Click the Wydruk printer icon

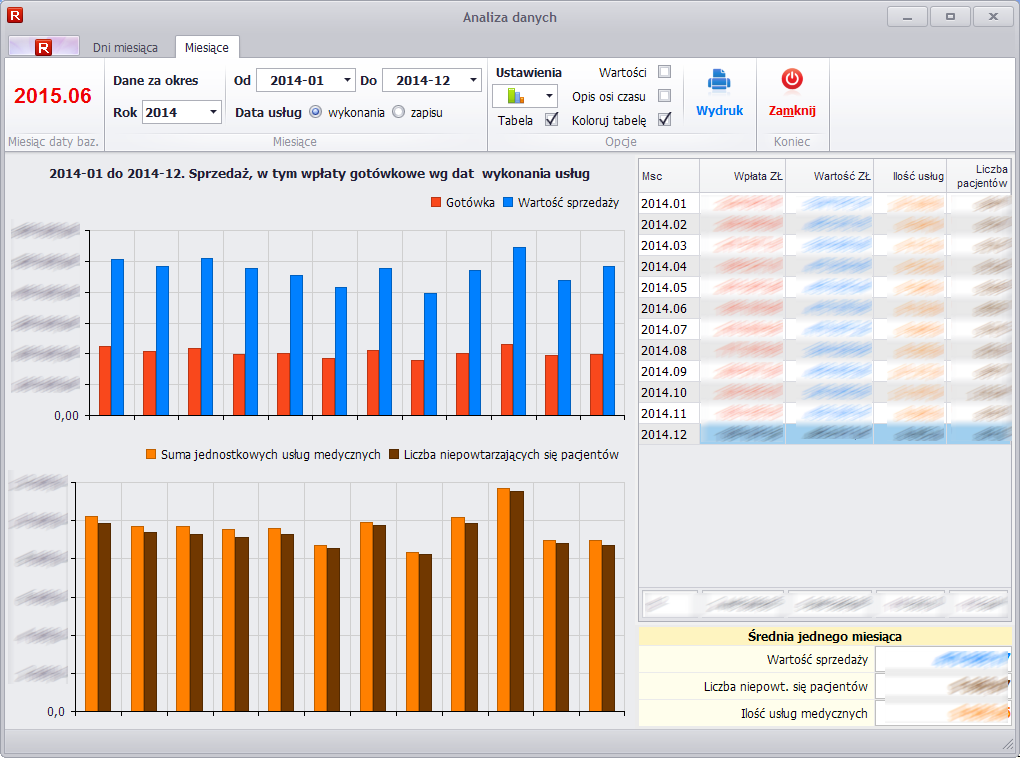pyautogui.click(x=719, y=80)
